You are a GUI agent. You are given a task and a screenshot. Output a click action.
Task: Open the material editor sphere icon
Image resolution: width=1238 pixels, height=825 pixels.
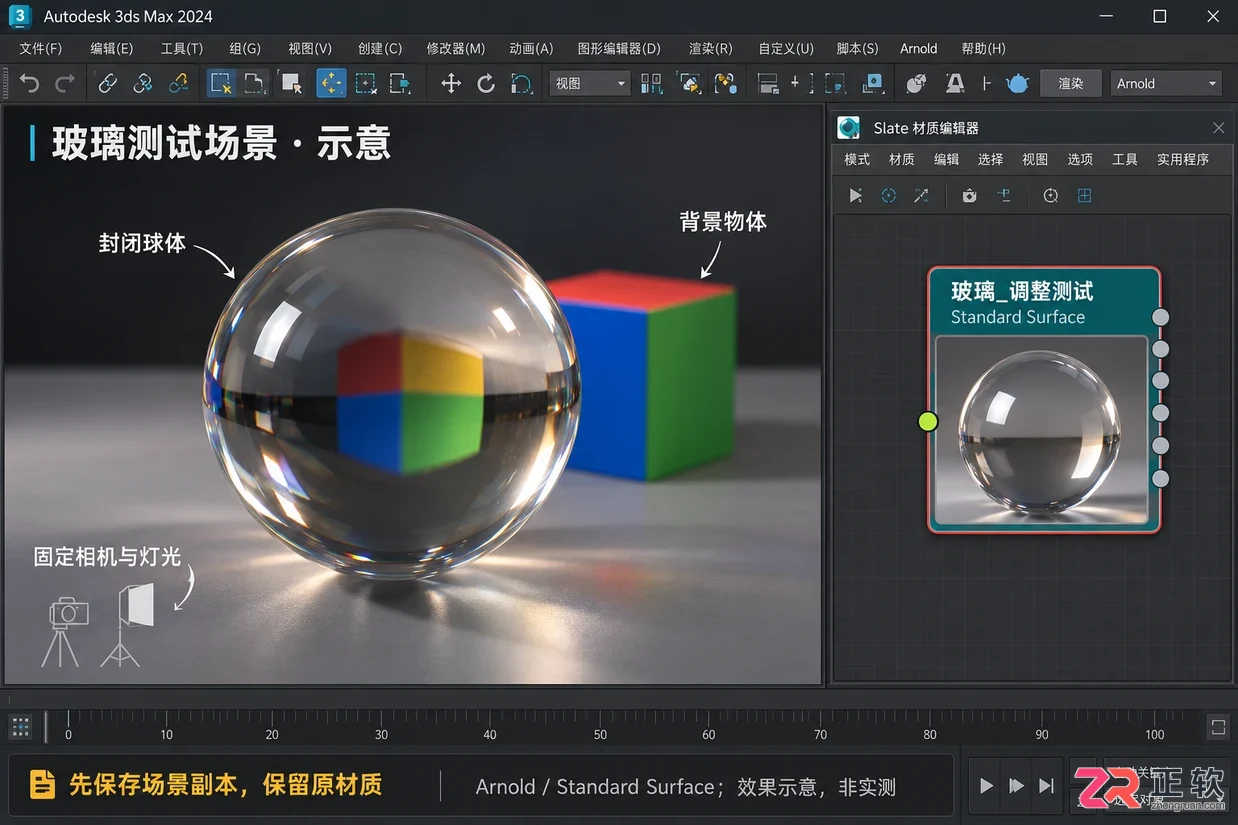pos(916,84)
